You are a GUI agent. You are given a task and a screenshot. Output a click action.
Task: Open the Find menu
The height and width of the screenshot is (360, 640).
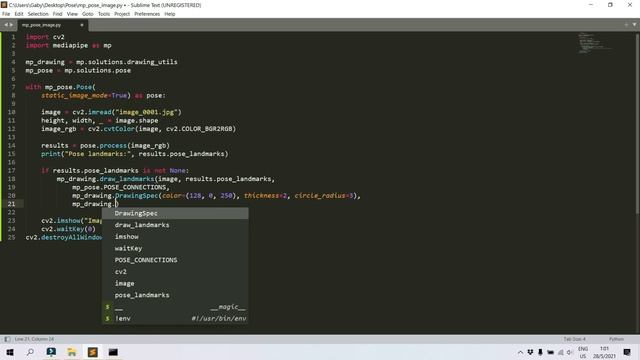click(x=58, y=14)
